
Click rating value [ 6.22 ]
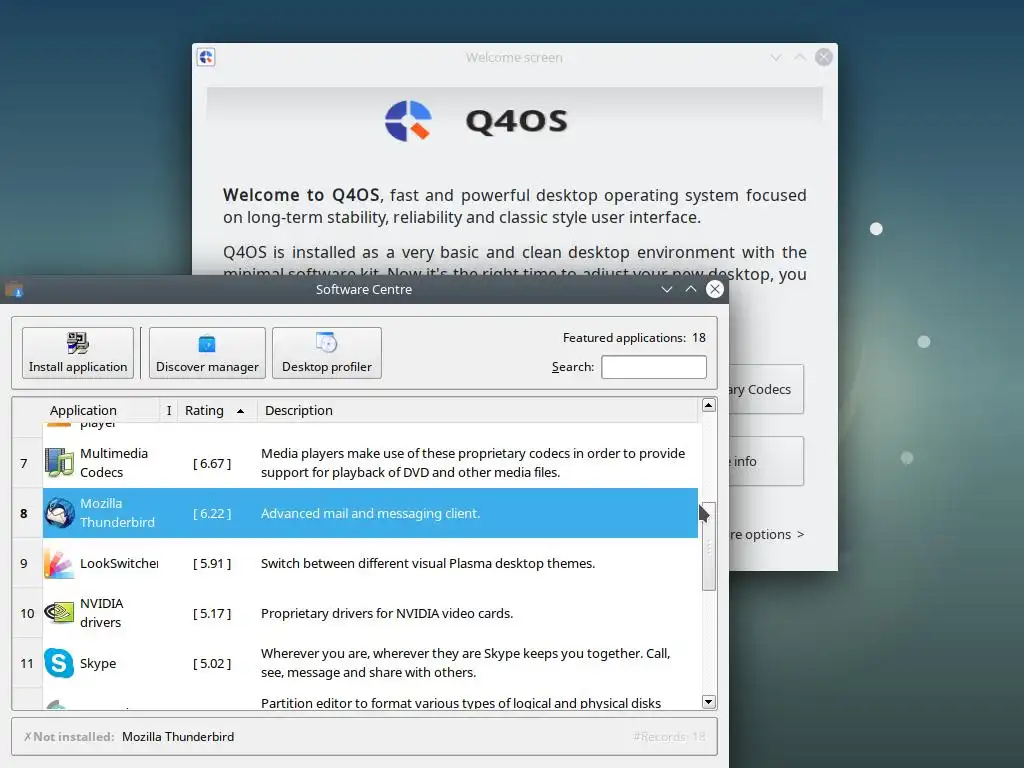pos(212,513)
